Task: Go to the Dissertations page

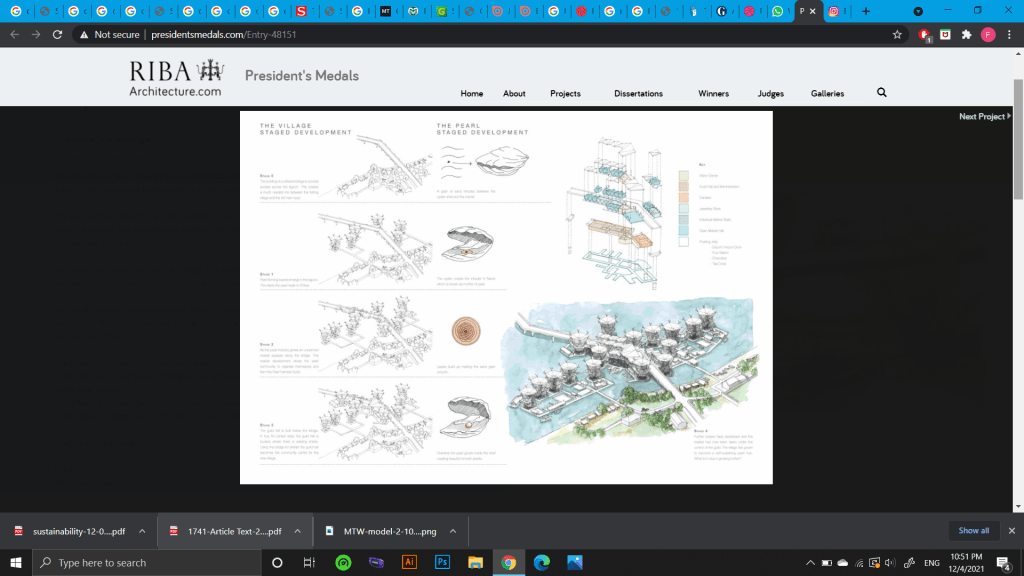Action: (638, 94)
